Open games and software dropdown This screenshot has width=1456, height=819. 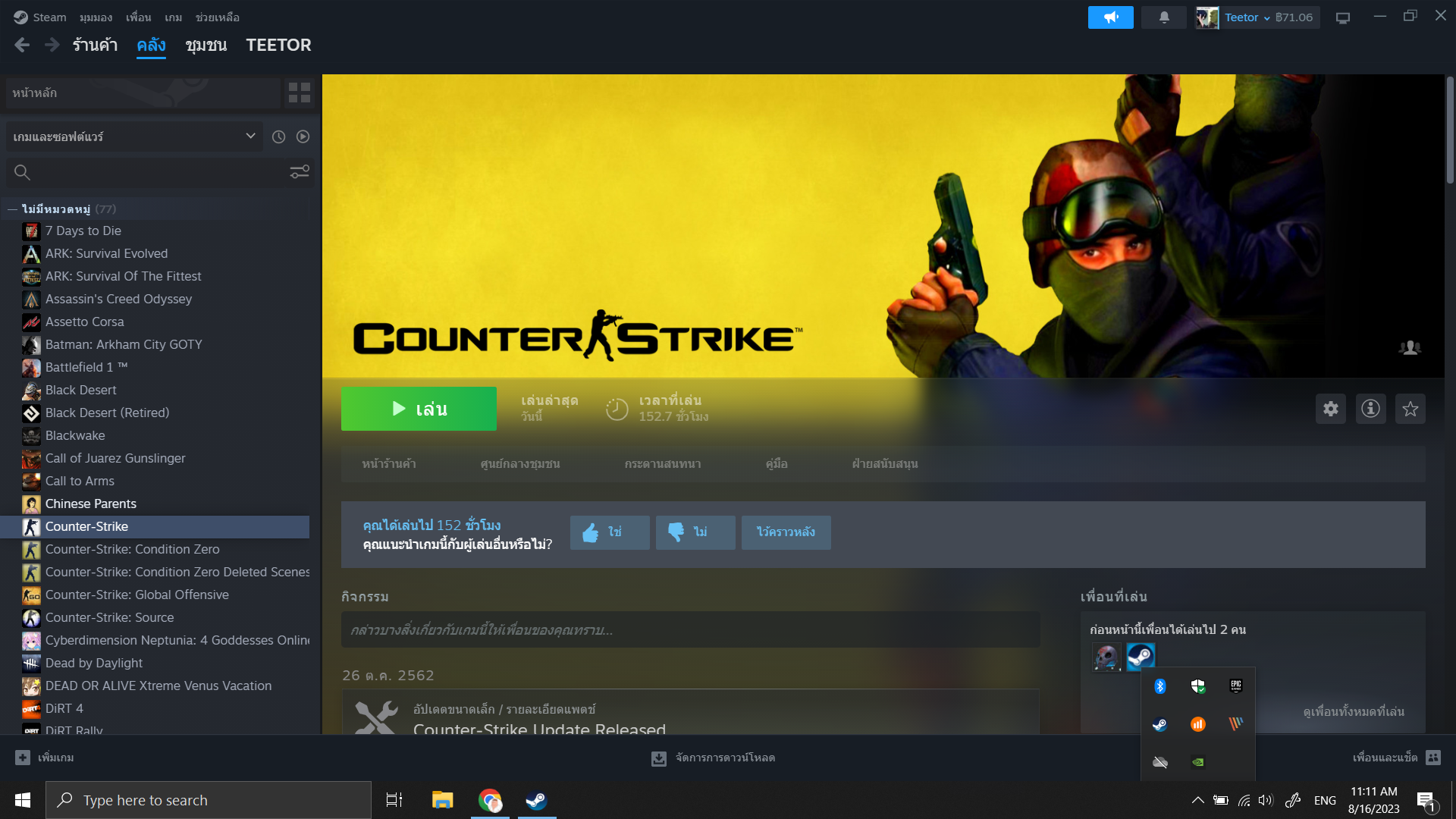(134, 136)
